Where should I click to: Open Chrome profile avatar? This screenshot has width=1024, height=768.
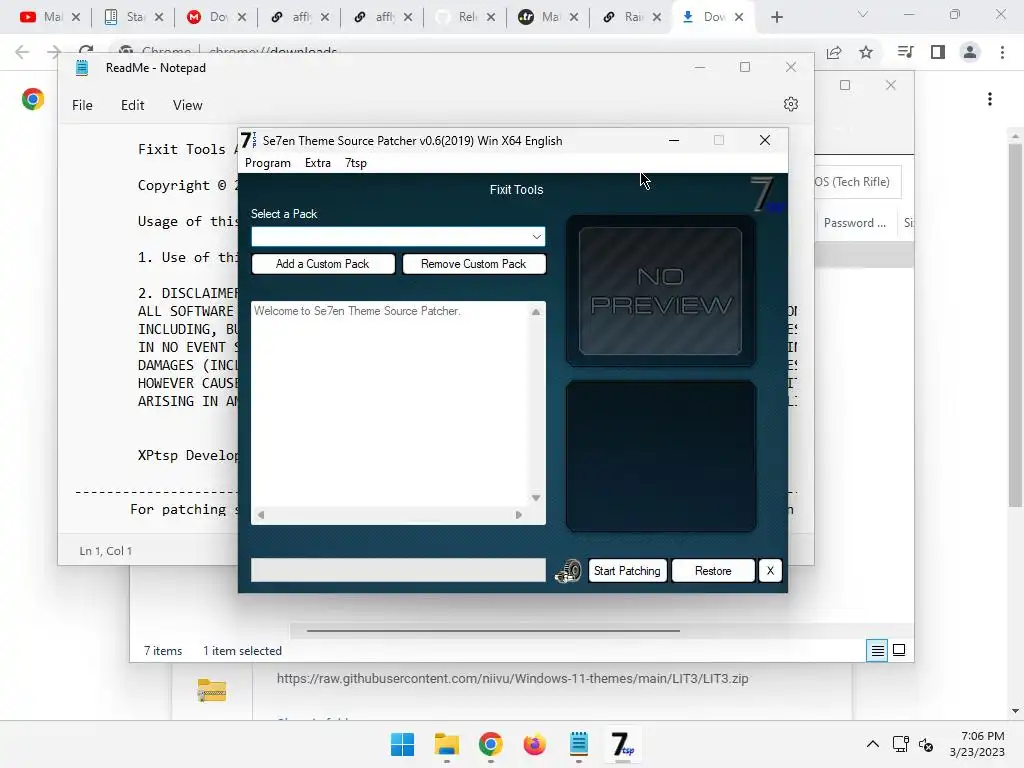coord(970,52)
